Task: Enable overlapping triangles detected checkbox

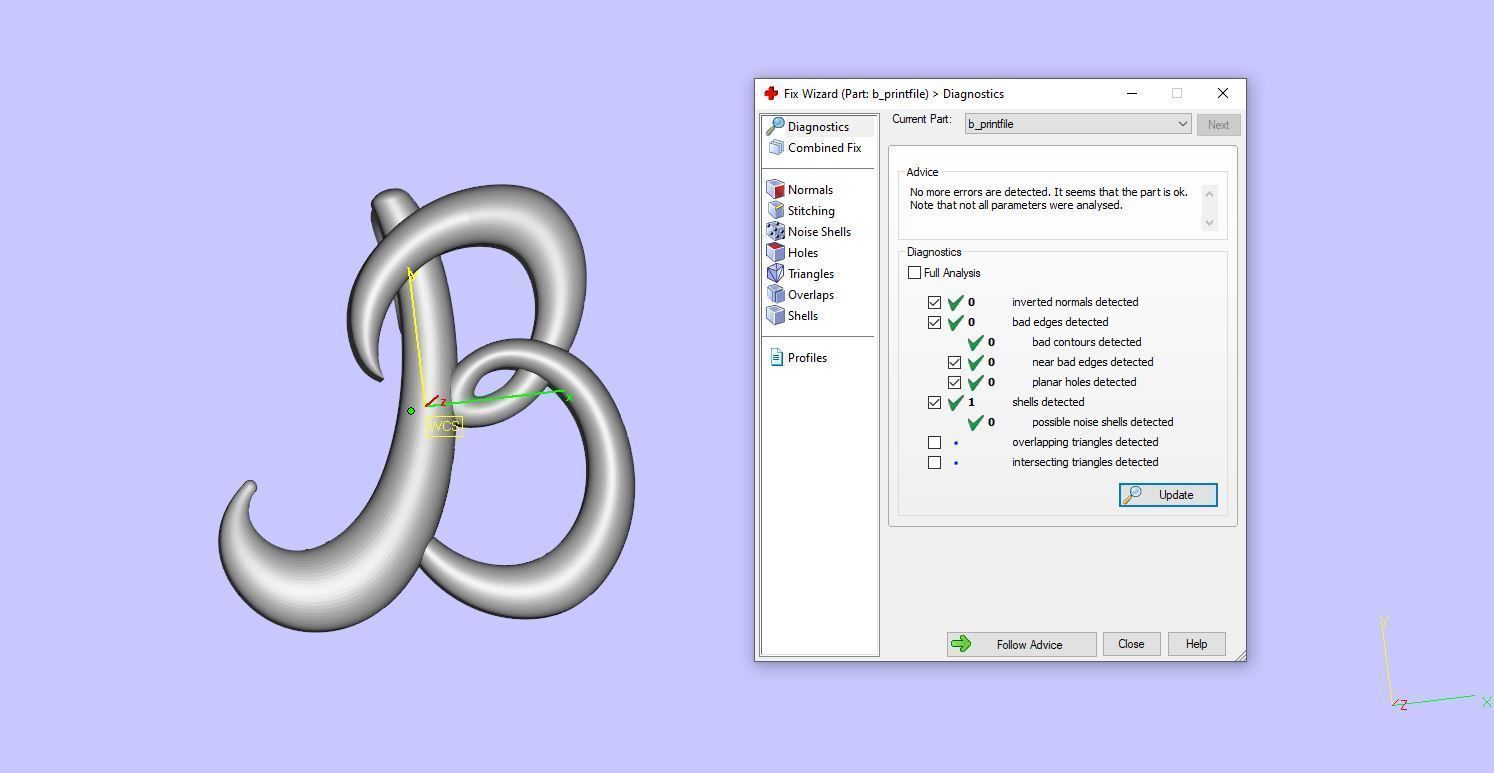Action: pyautogui.click(x=934, y=442)
